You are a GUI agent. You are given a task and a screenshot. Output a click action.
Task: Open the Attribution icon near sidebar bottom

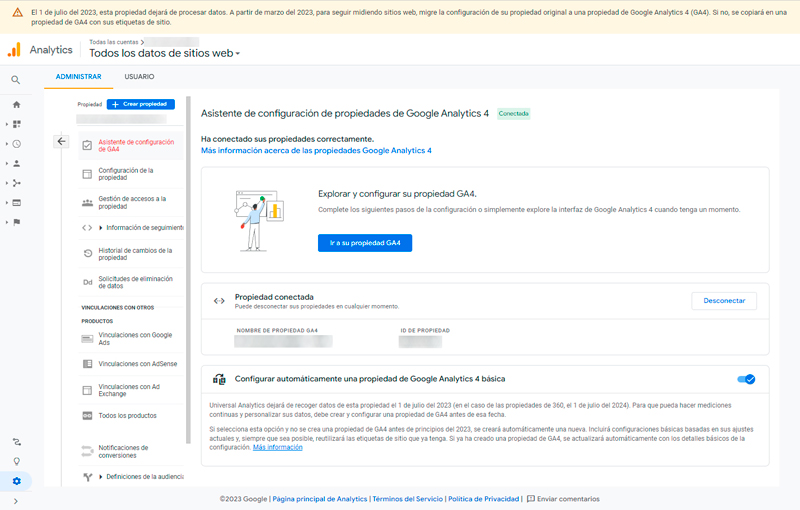[x=16, y=442]
